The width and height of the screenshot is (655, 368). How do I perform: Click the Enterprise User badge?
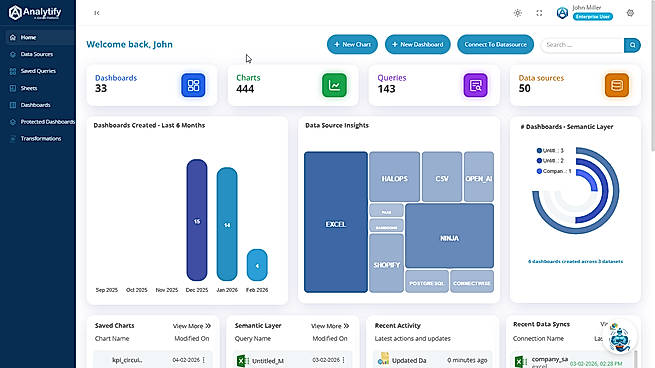coord(593,17)
